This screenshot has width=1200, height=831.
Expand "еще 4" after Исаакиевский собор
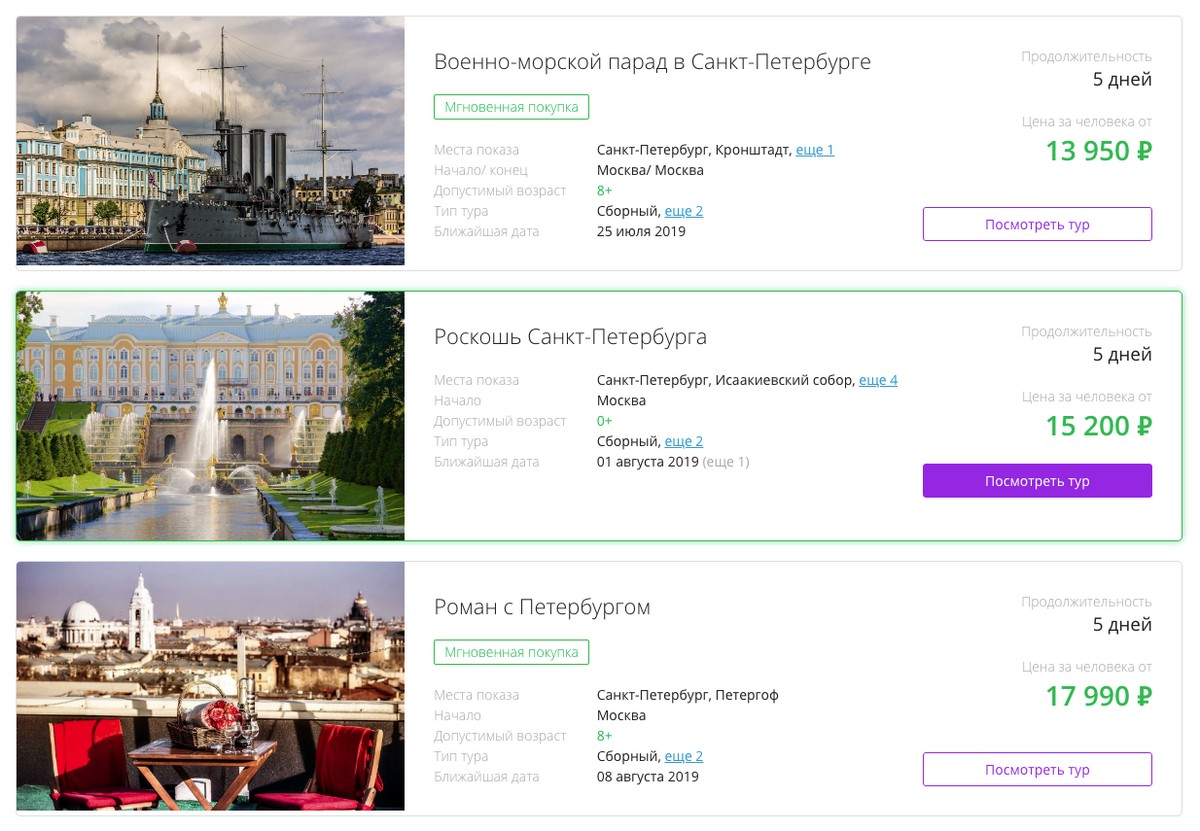click(878, 380)
